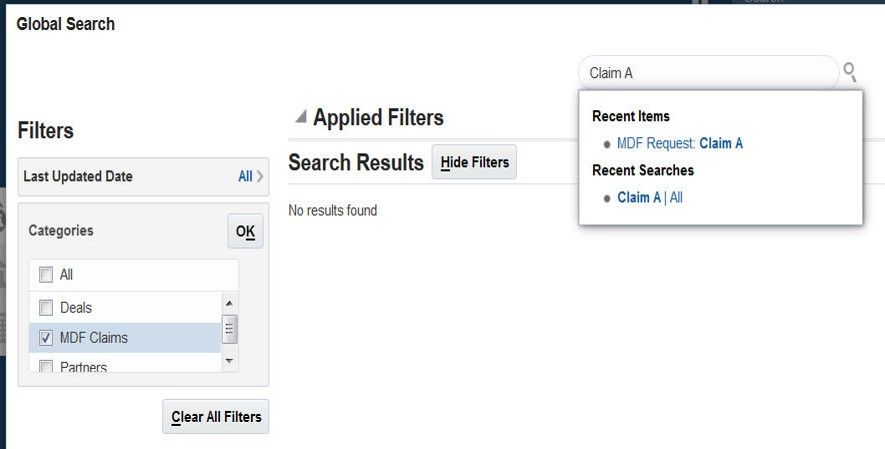
Task: Click the categories list scroll-up arrow
Action: pos(229,303)
